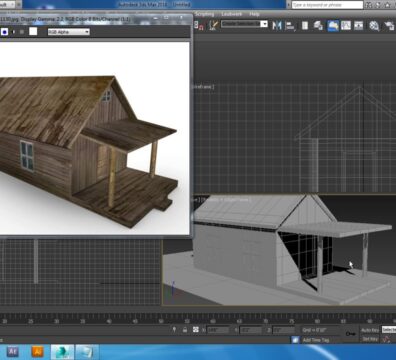
Task: Toggle Set Key animation mode
Action: pyautogui.click(x=370, y=339)
